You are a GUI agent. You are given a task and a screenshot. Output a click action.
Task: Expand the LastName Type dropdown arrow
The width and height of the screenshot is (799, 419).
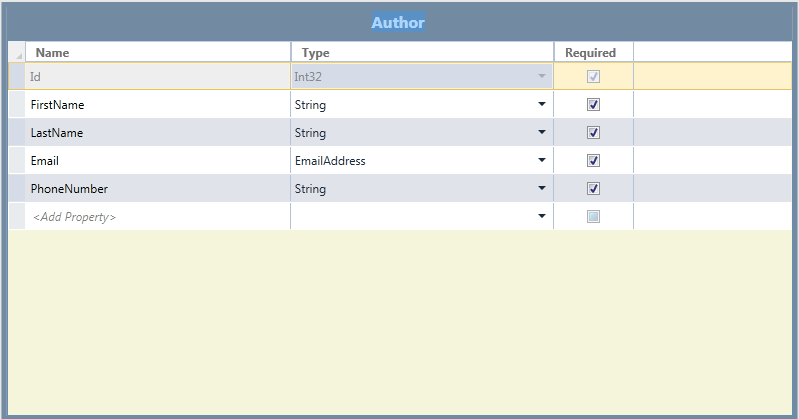coord(542,132)
